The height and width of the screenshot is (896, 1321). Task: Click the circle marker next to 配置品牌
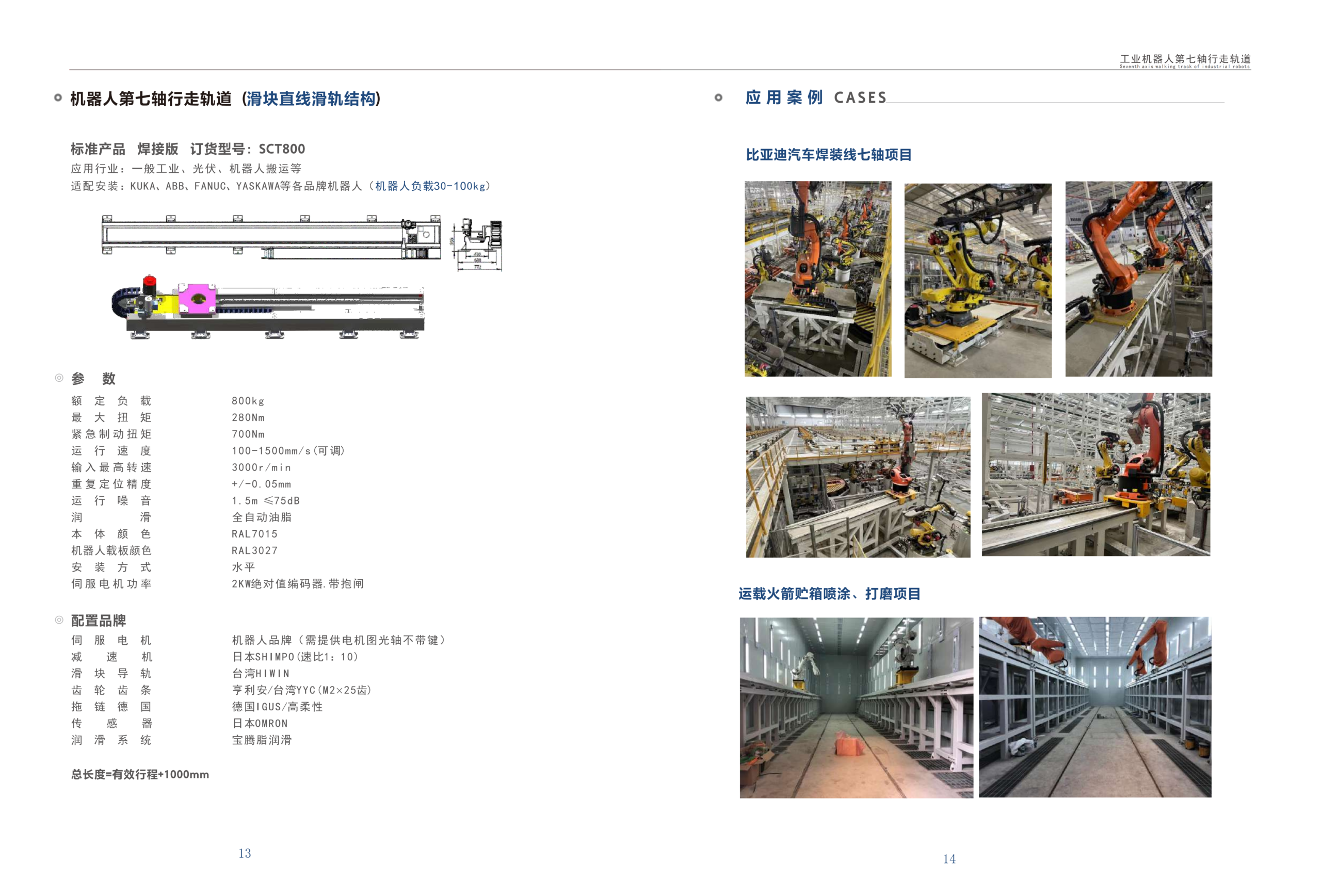pyautogui.click(x=58, y=620)
